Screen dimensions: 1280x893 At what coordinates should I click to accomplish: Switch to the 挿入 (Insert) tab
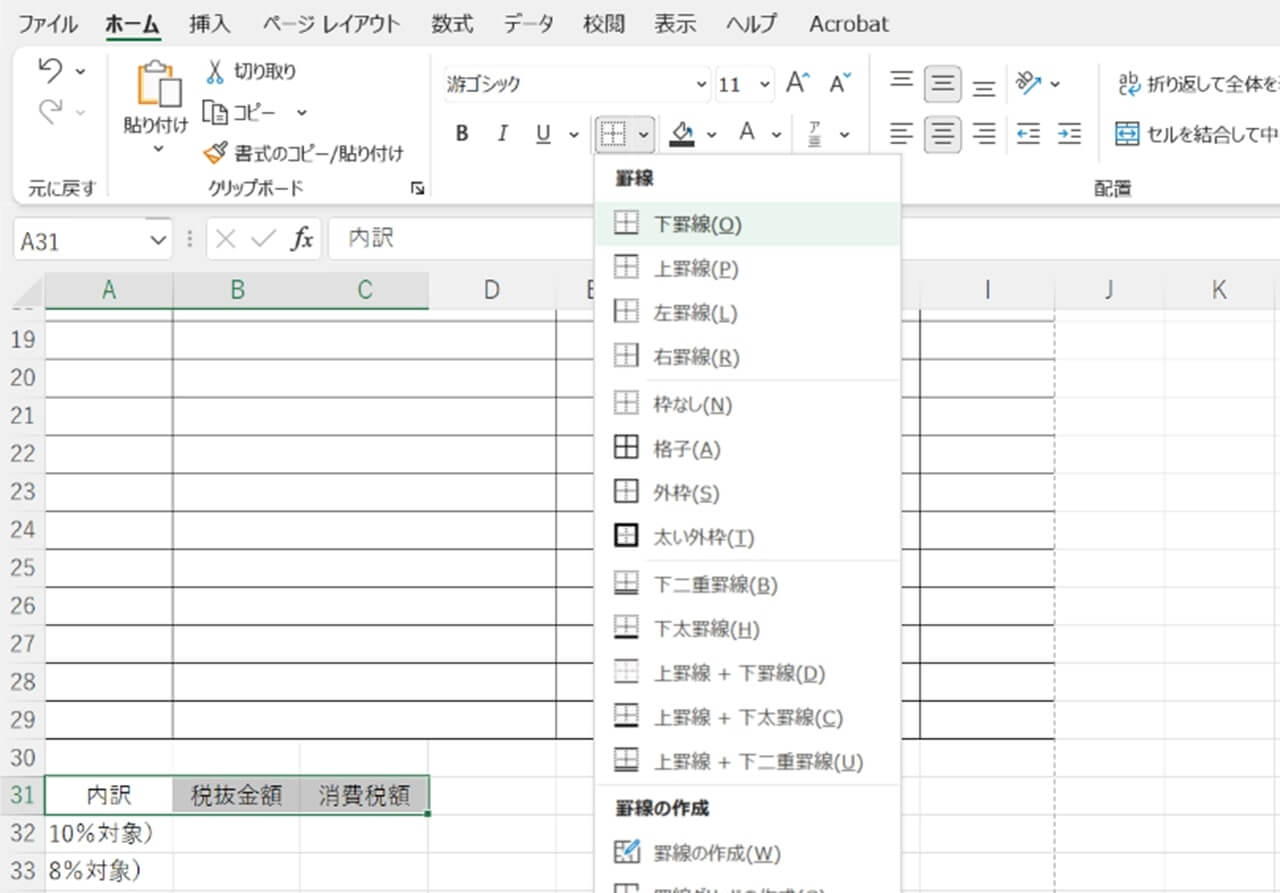pos(210,23)
